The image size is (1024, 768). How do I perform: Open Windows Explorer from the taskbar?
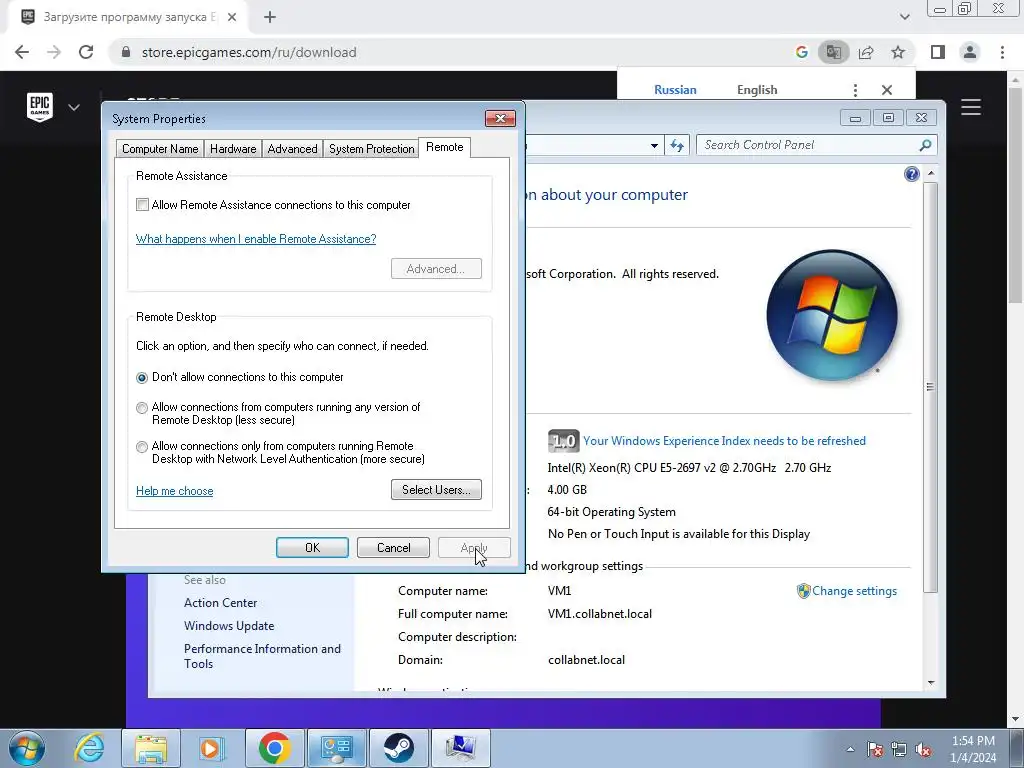(x=151, y=748)
